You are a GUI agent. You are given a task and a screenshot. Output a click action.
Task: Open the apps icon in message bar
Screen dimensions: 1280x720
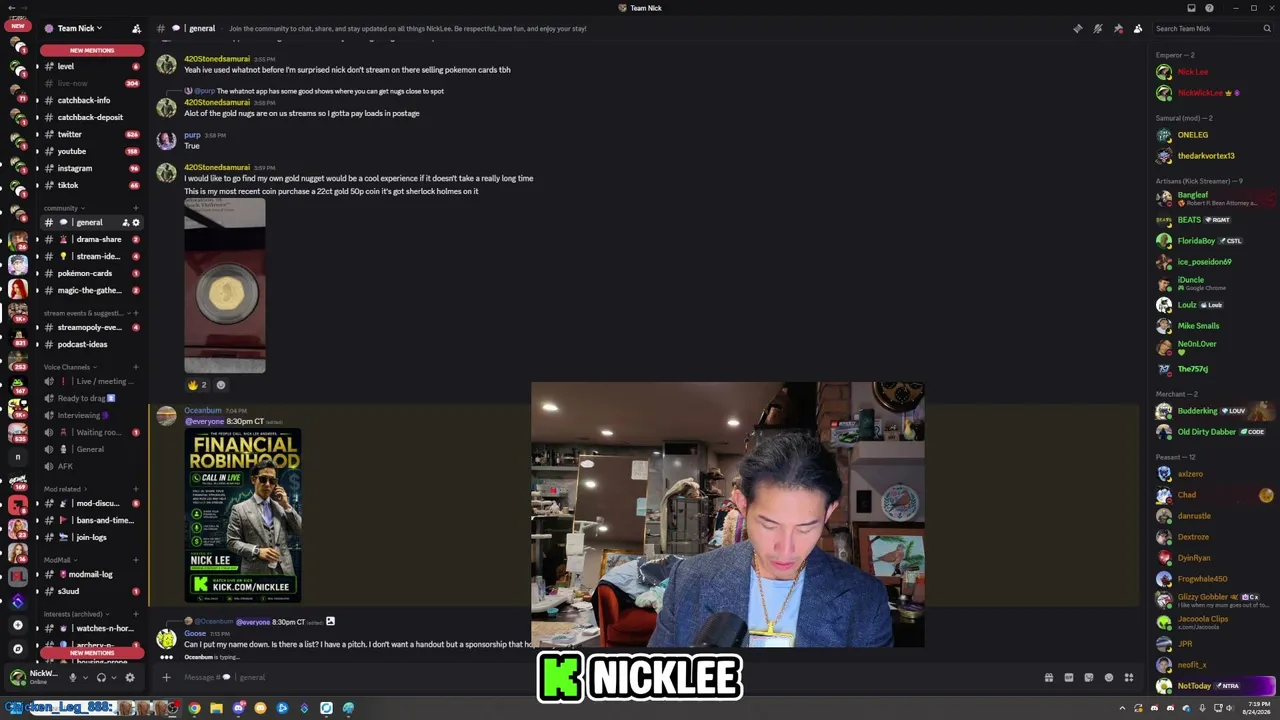point(1129,677)
